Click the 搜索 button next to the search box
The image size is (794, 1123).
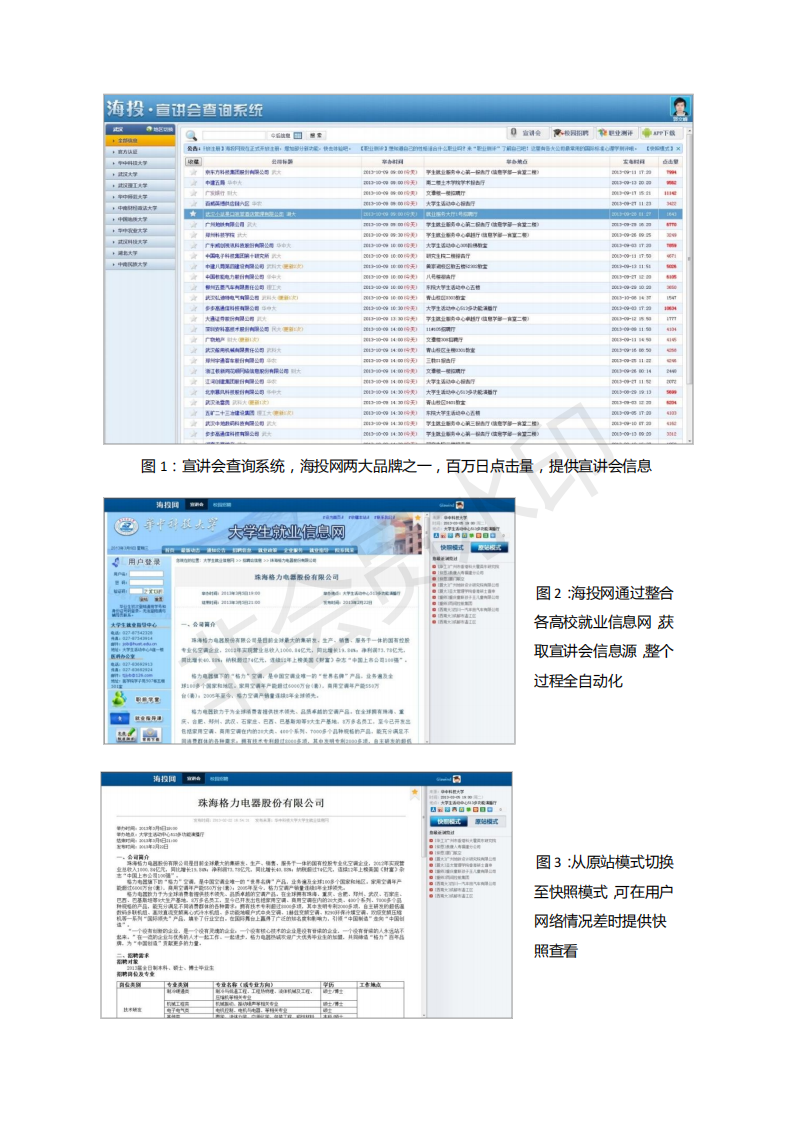pyautogui.click(x=316, y=135)
